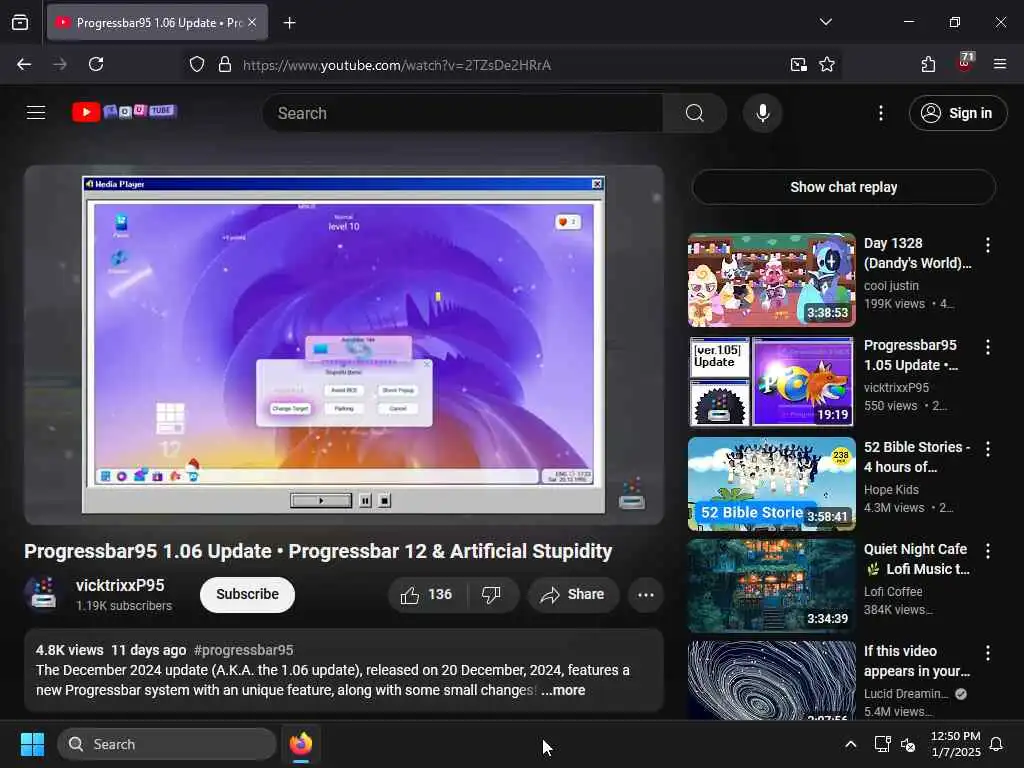The image size is (1024, 768).
Task: Open Progressbar95 1.05 Update video thumbnail
Action: 771,381
